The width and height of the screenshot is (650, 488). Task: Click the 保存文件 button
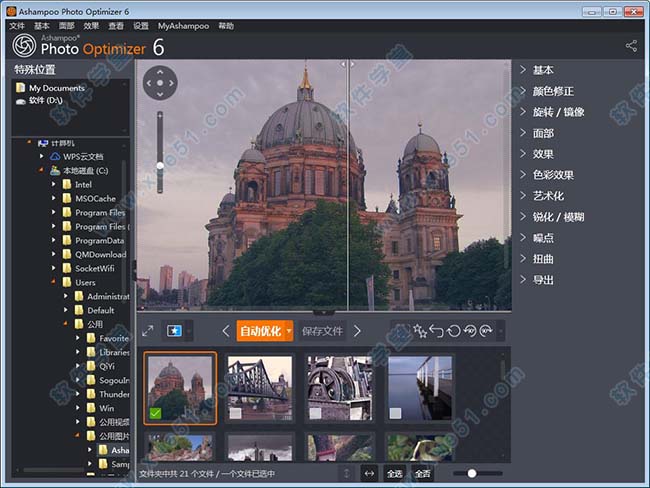point(322,331)
